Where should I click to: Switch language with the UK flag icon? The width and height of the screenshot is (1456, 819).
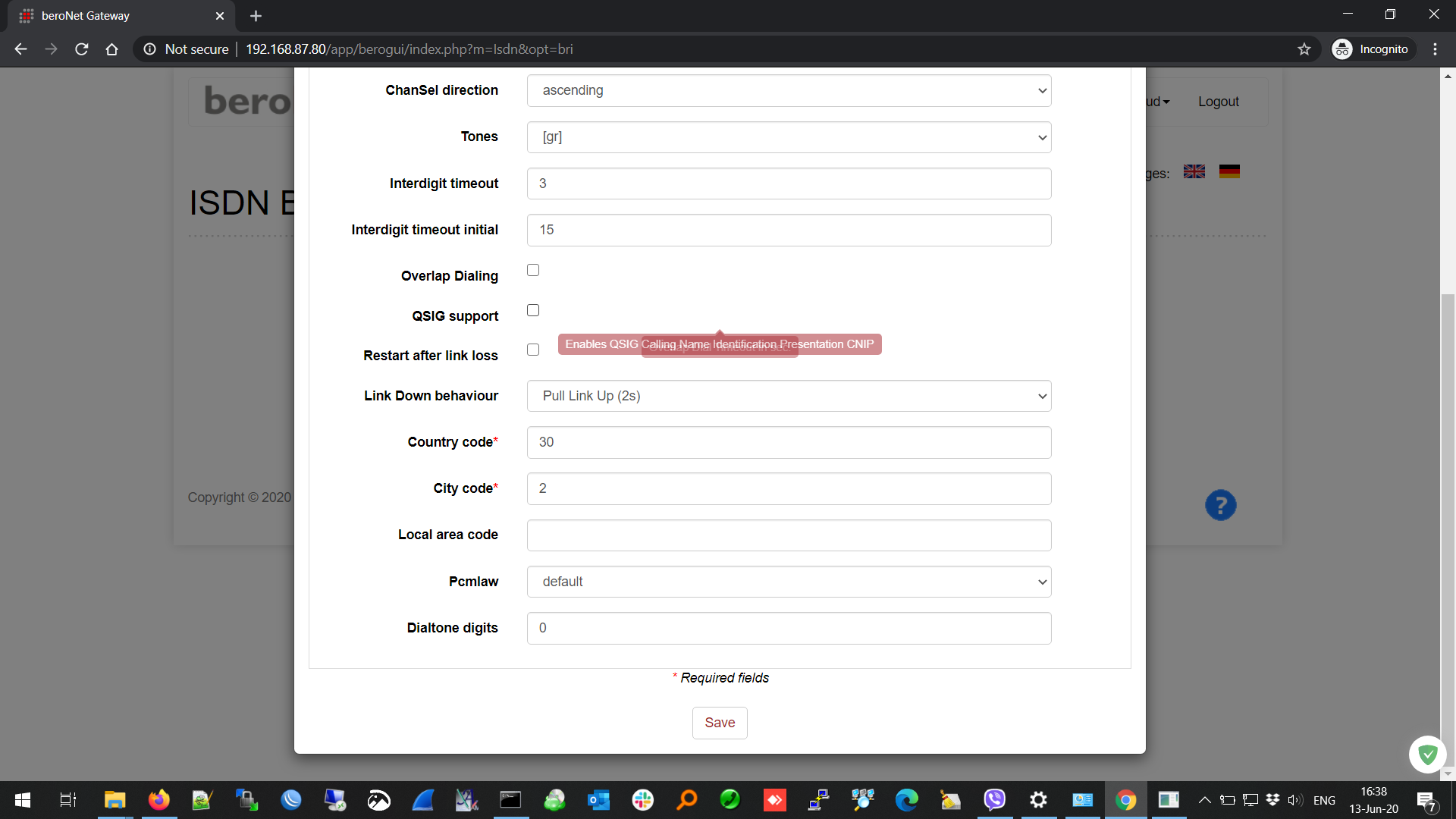coord(1194,172)
